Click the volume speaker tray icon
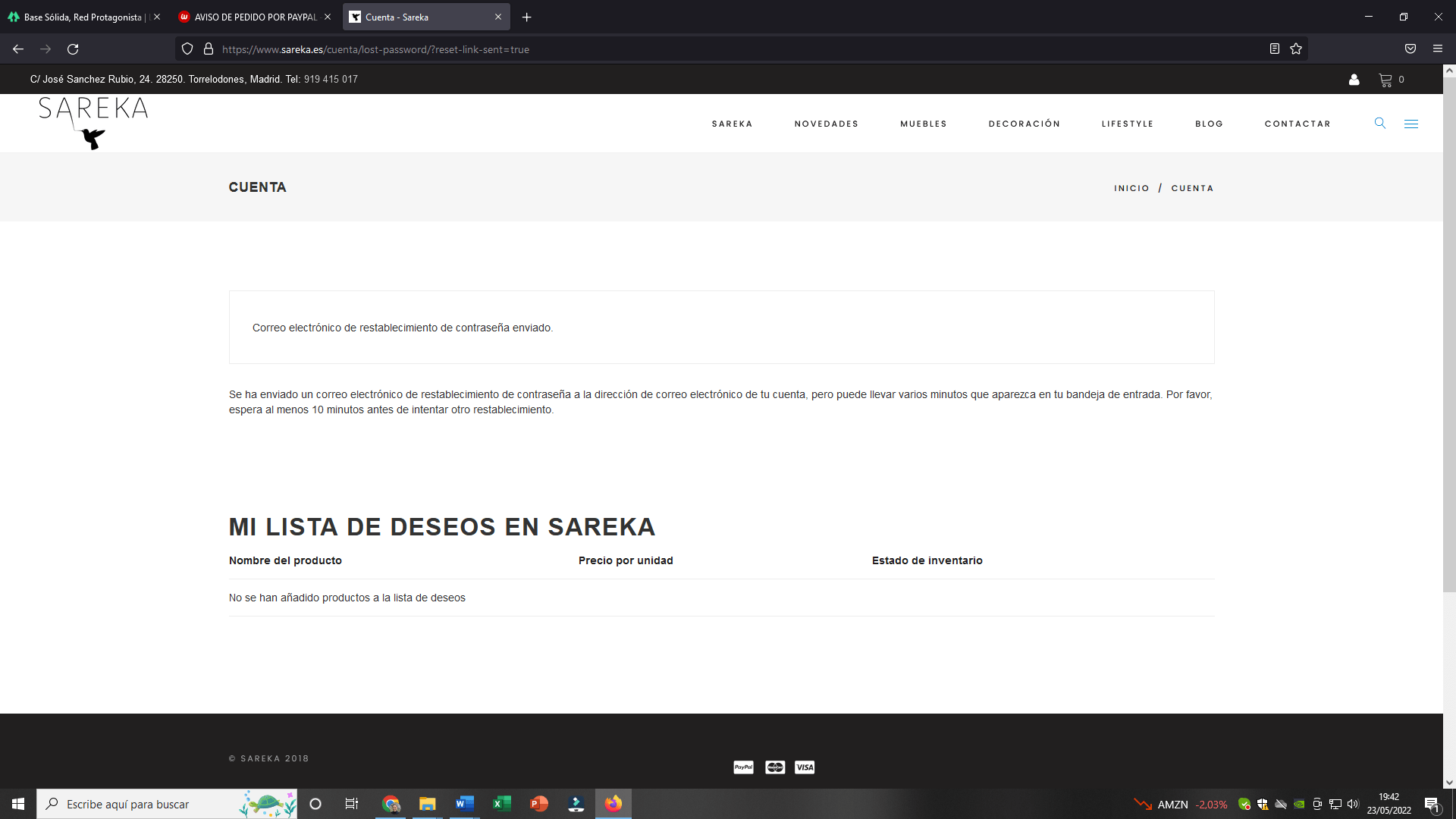Image resolution: width=1456 pixels, height=819 pixels. pyautogui.click(x=1353, y=804)
